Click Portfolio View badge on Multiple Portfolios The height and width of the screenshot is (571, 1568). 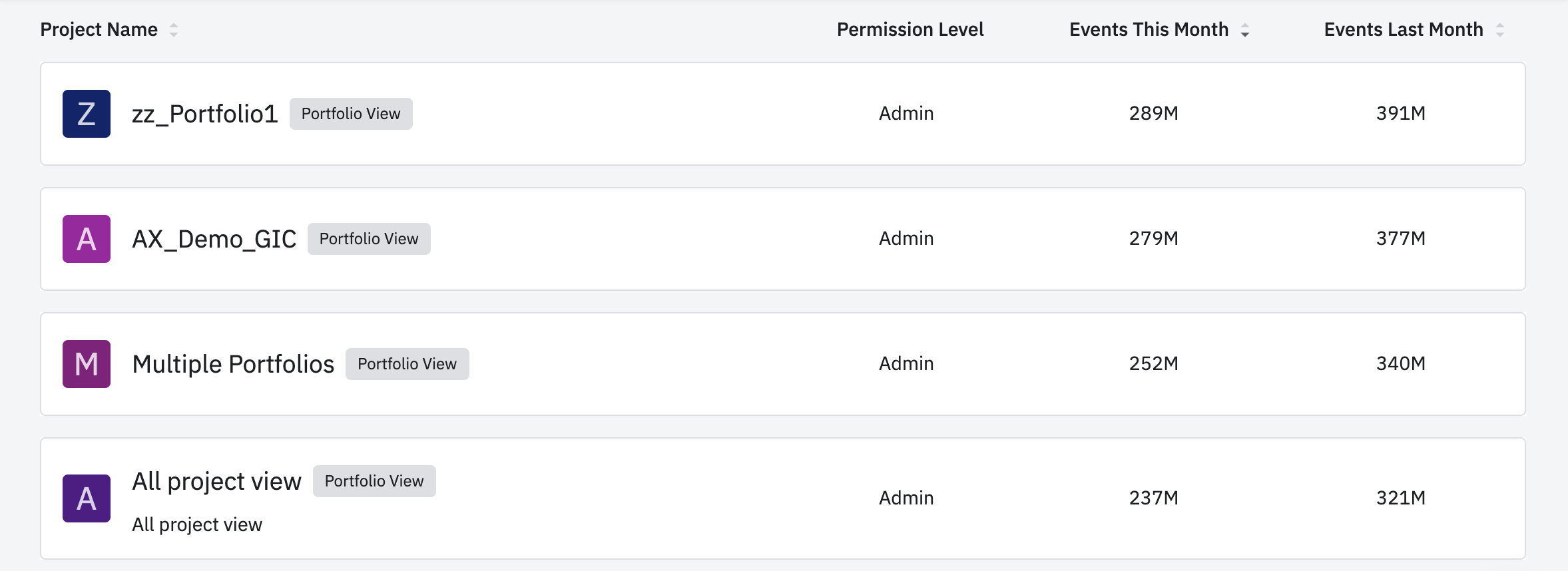pos(407,364)
